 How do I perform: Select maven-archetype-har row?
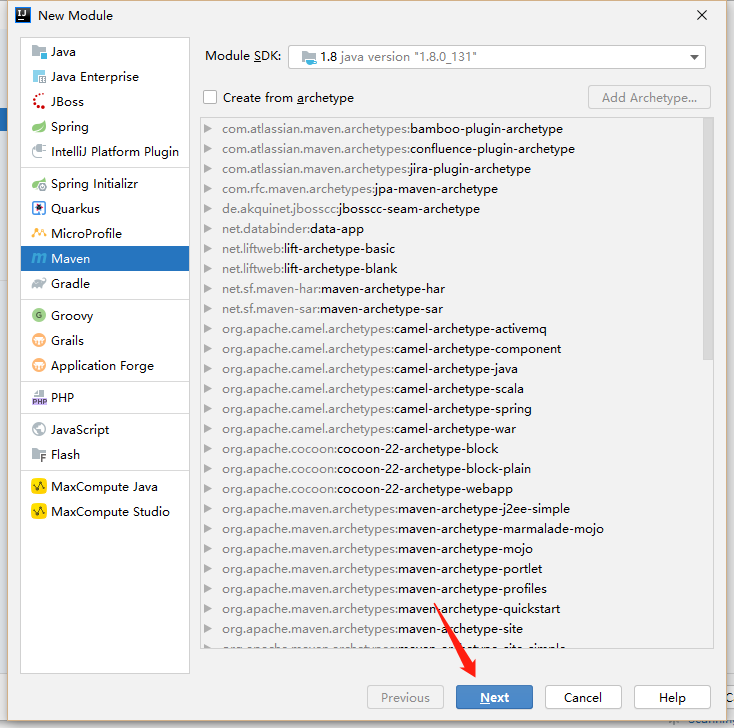click(452, 288)
